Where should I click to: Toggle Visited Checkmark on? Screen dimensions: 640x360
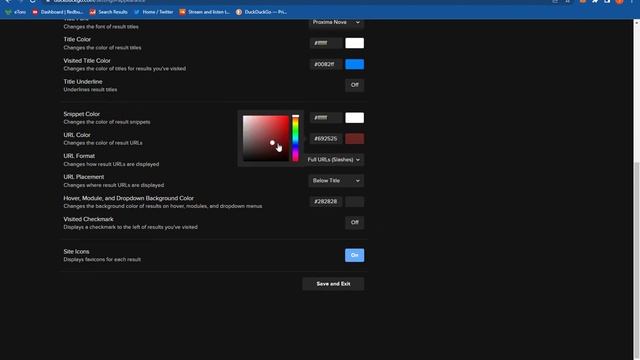pyautogui.click(x=354, y=223)
